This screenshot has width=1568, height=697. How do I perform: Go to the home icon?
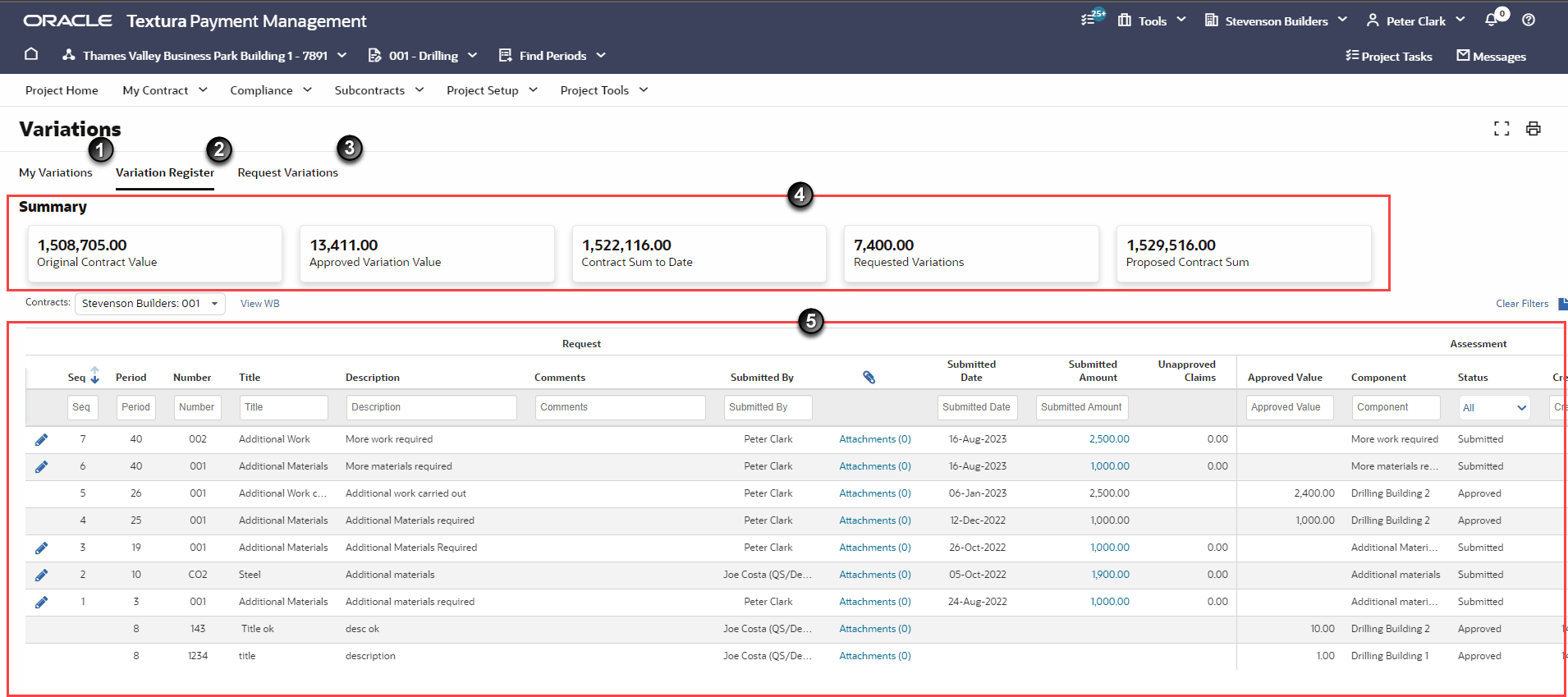31,54
